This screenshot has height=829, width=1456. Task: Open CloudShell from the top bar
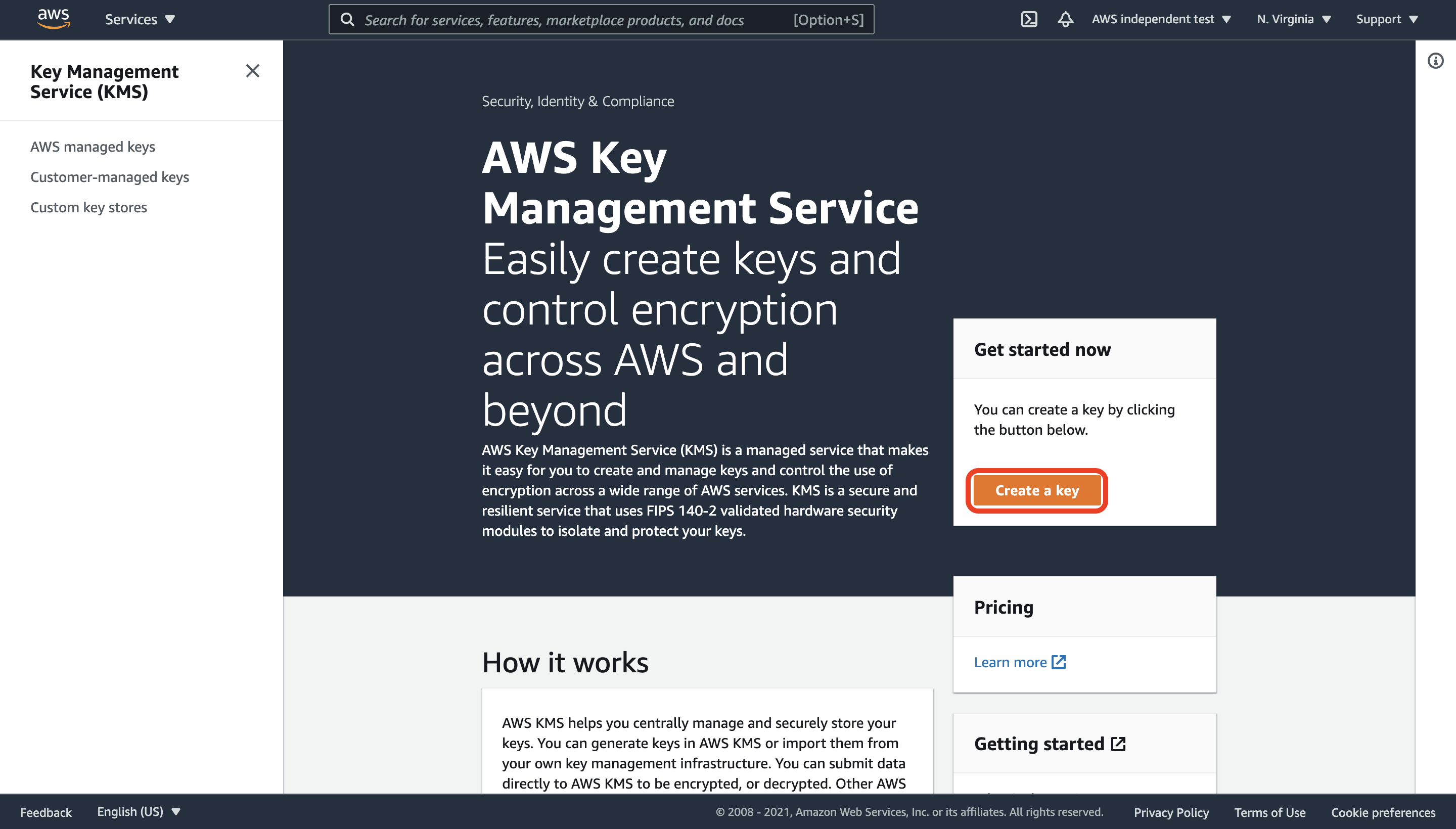pos(1030,19)
